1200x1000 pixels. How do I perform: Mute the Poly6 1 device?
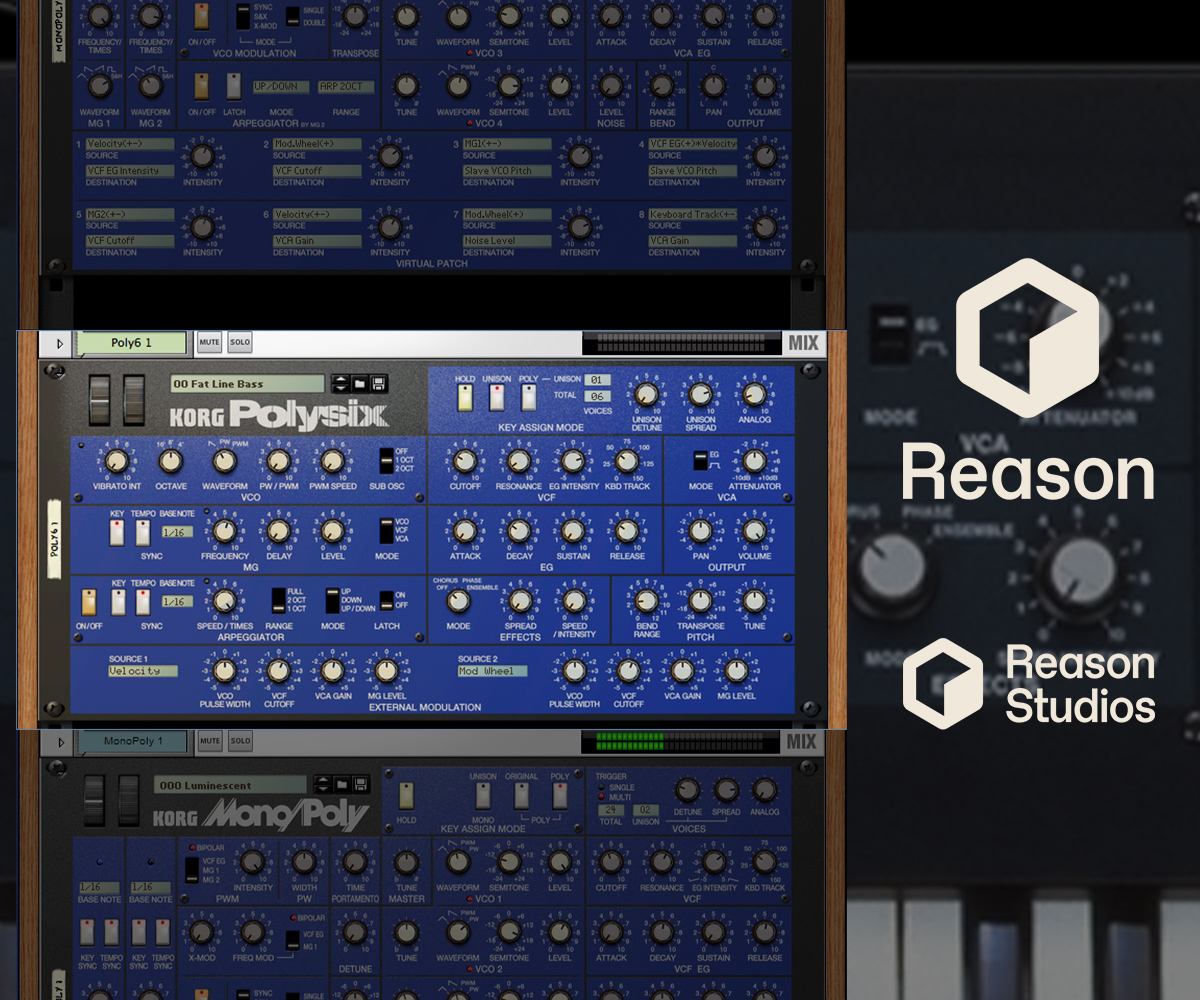point(209,342)
